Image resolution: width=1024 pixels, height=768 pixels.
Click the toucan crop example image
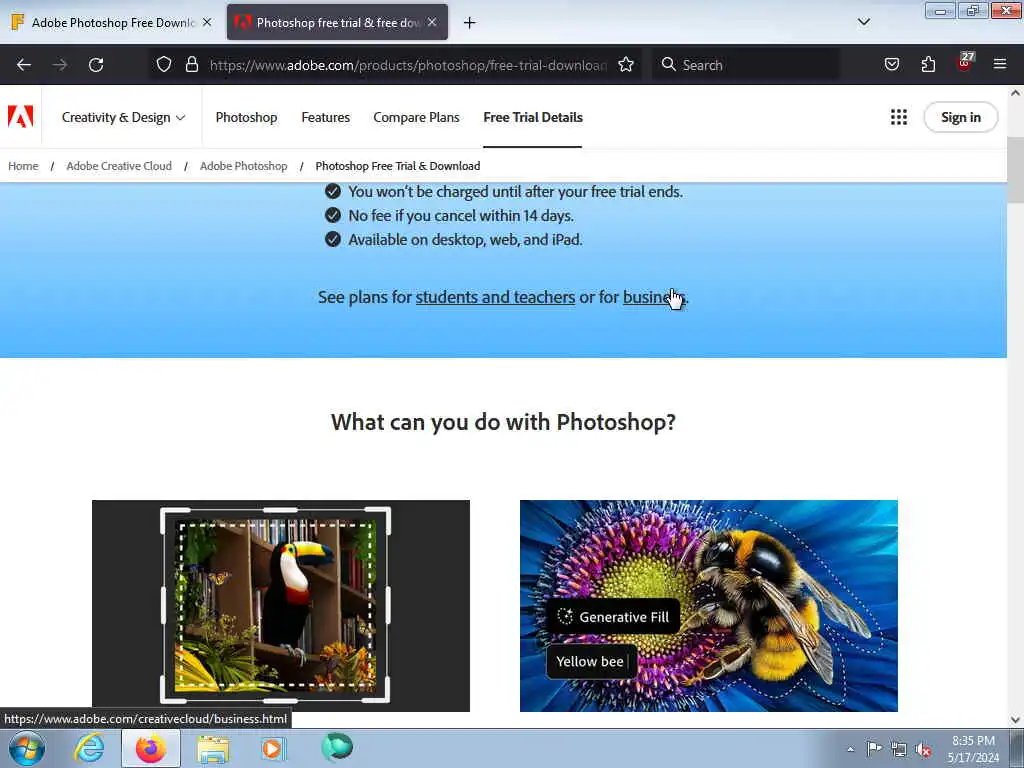281,605
